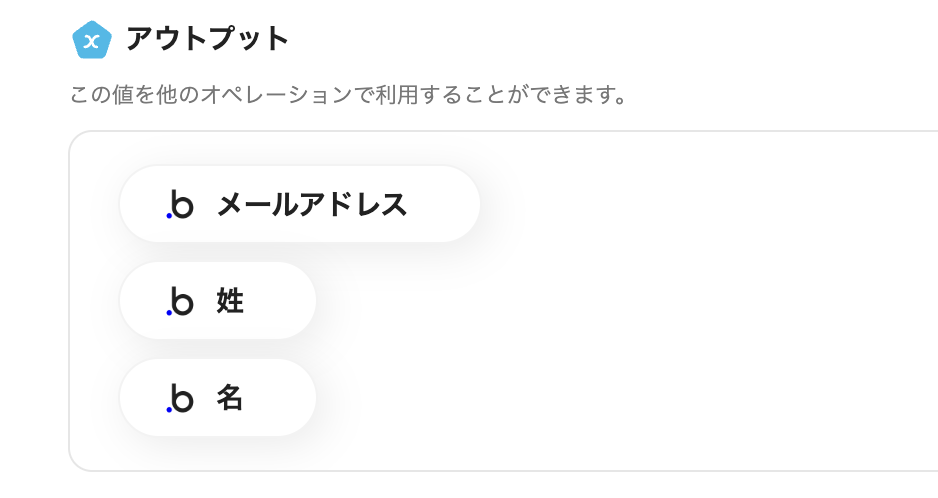Click the b logo in 名 chip
938x498 pixels.
180,398
